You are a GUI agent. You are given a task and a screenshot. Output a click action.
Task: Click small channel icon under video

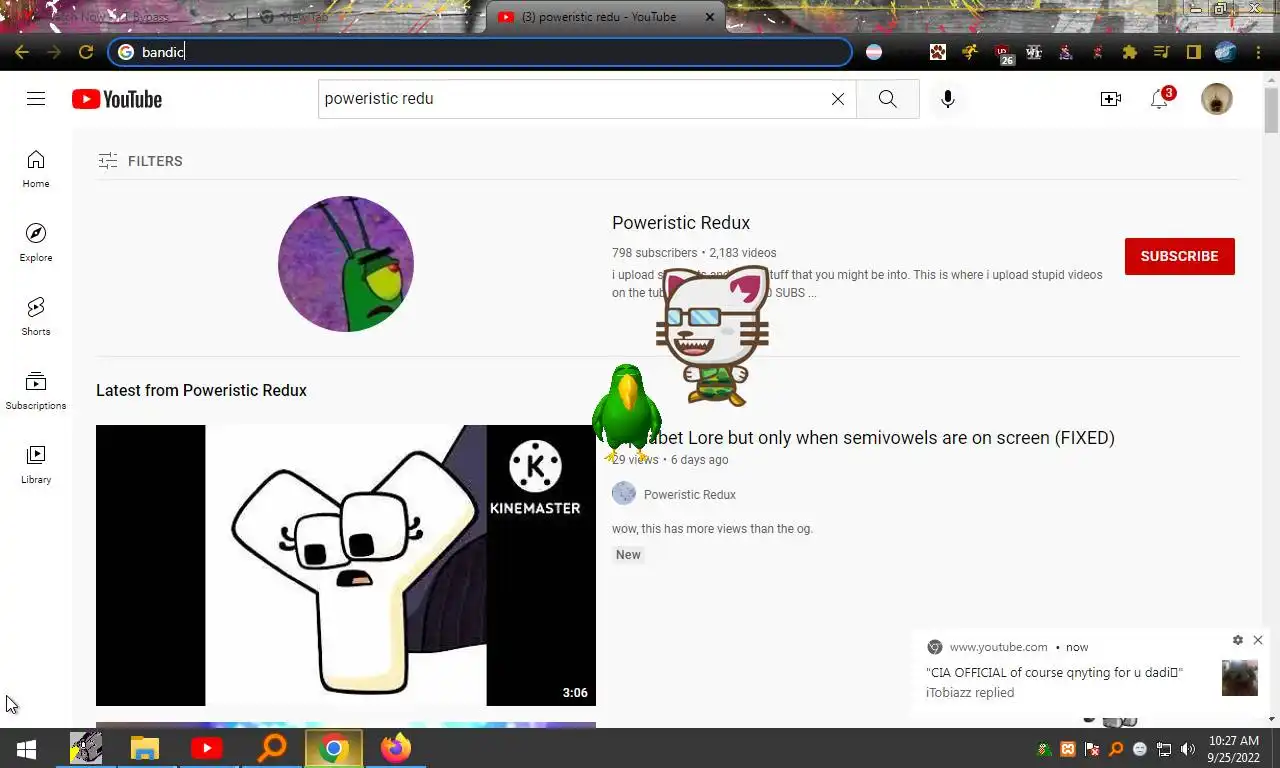[x=624, y=493]
